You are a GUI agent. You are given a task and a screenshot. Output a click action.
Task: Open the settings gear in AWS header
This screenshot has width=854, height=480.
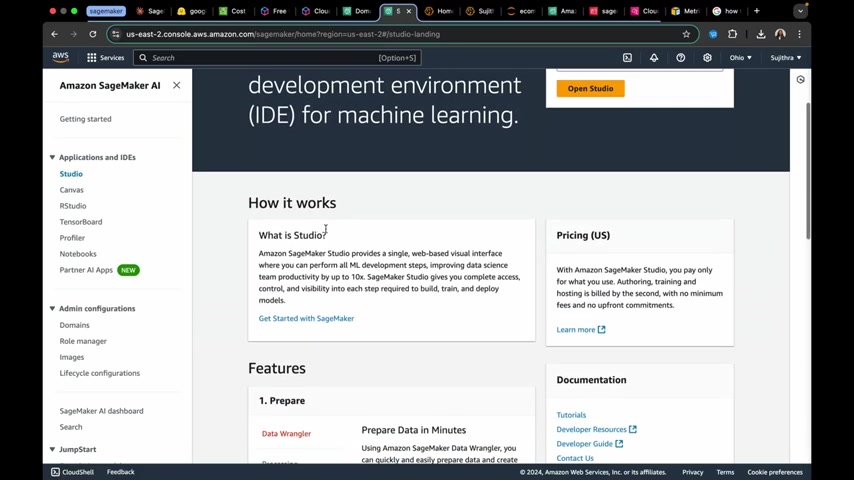(707, 57)
